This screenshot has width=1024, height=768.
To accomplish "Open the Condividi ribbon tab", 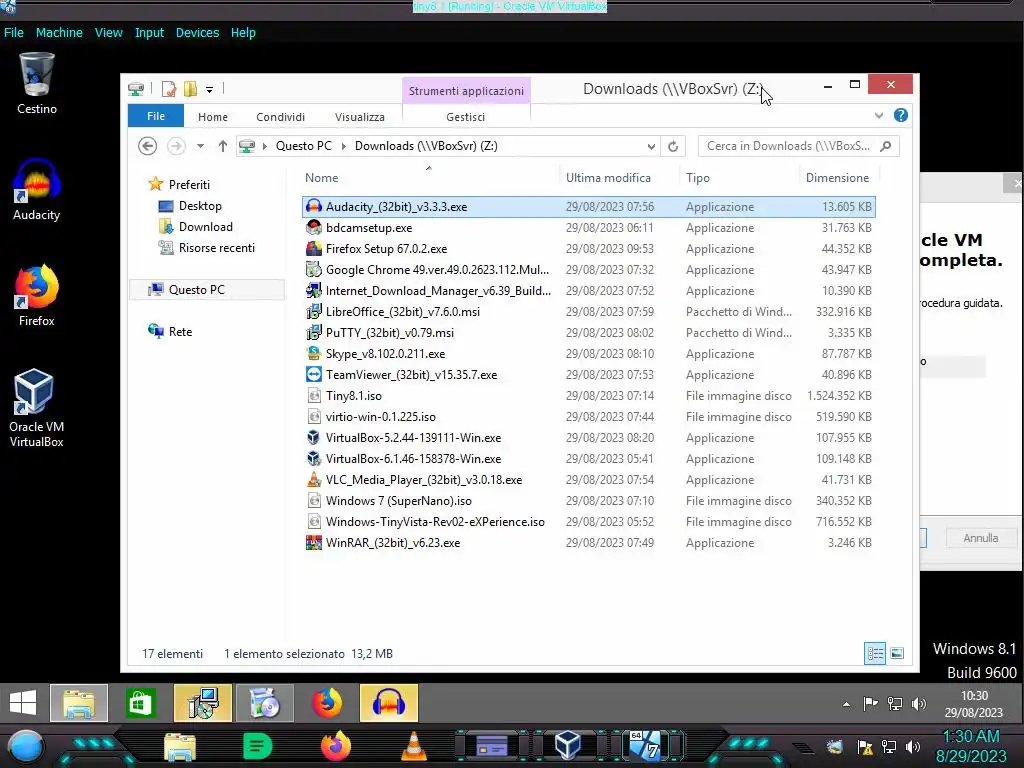I will coord(280,117).
